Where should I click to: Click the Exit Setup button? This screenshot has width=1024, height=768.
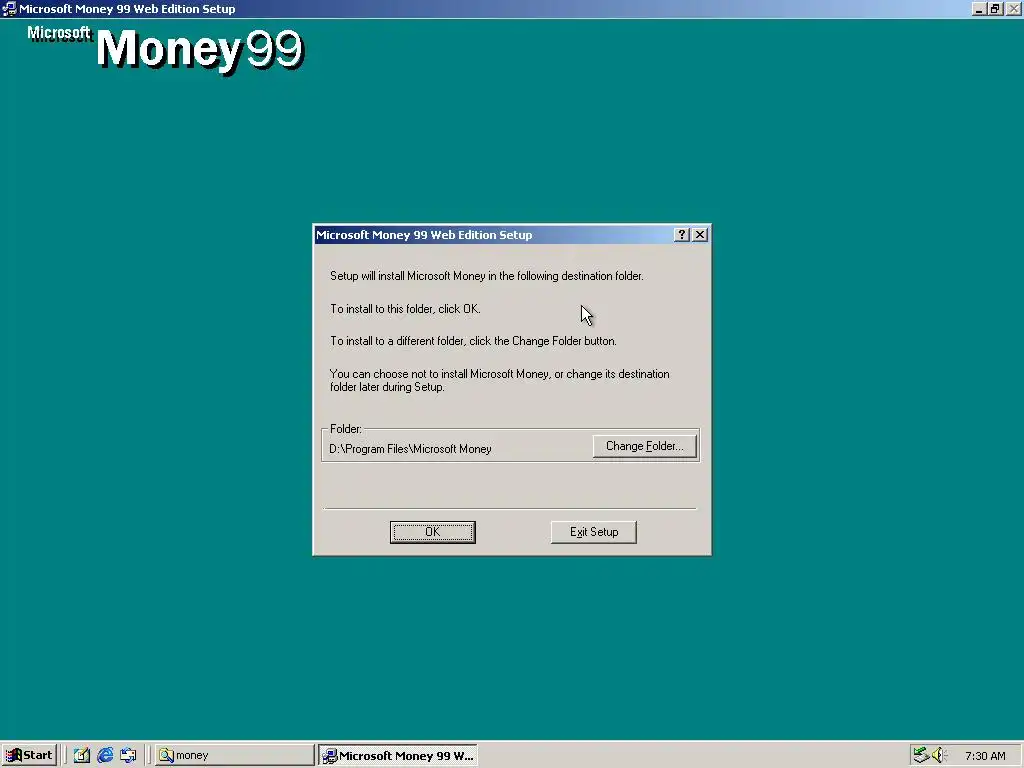[593, 532]
